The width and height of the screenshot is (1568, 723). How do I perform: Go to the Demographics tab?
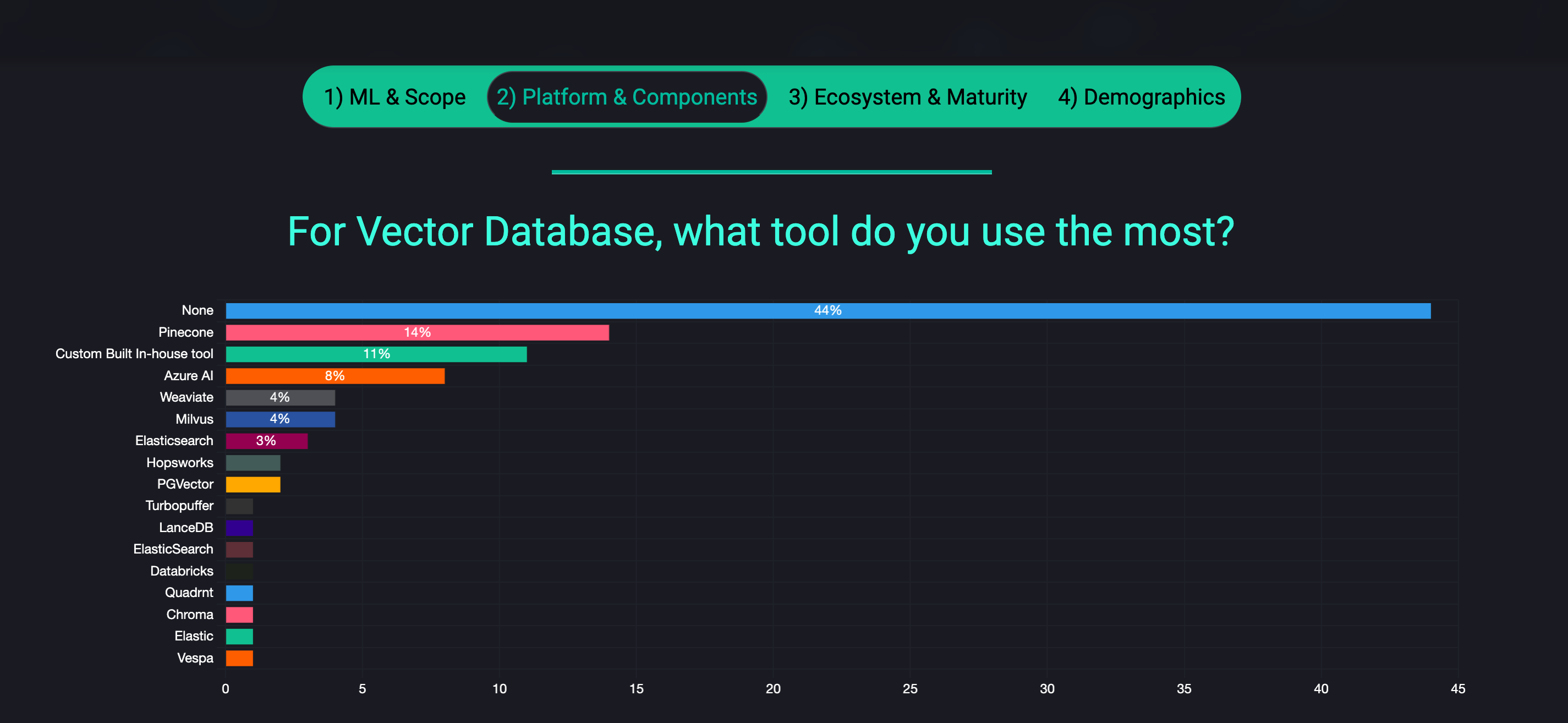coord(1141,97)
